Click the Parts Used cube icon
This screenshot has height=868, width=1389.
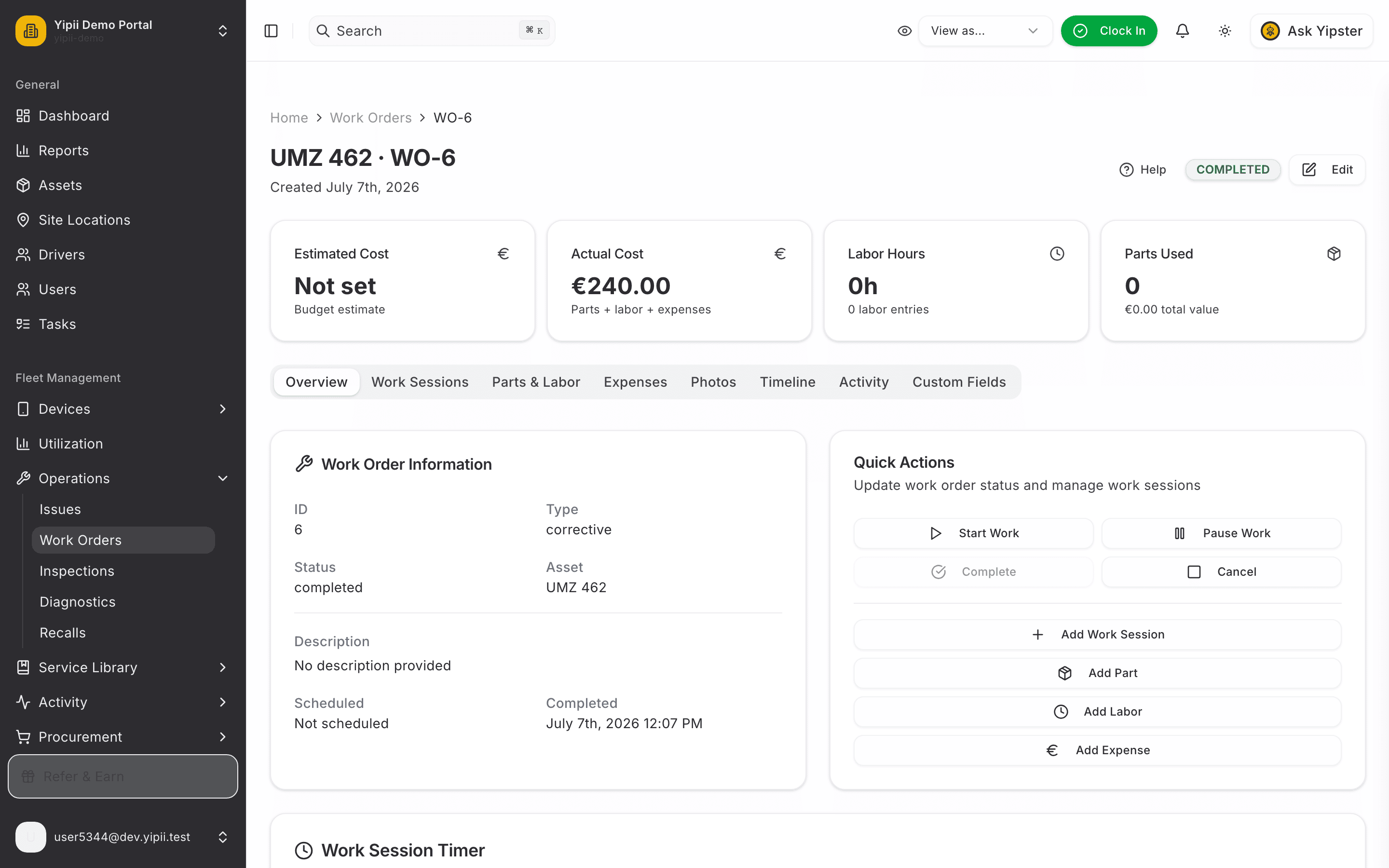click(1334, 254)
